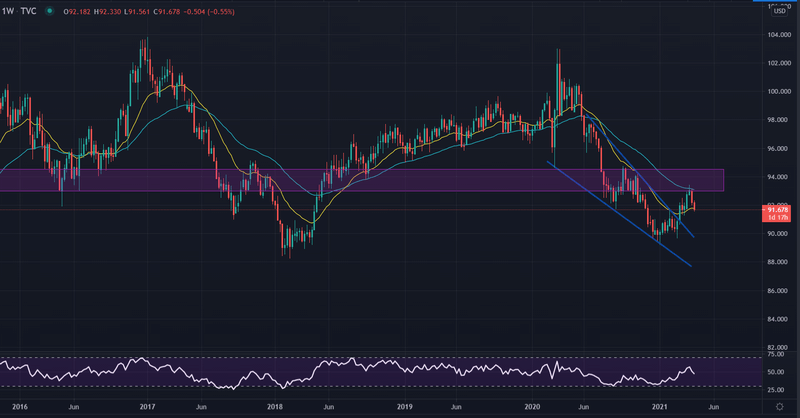Viewport: 800px width, 418px height.
Task: Click the close value C91.678
Action: click(166, 11)
